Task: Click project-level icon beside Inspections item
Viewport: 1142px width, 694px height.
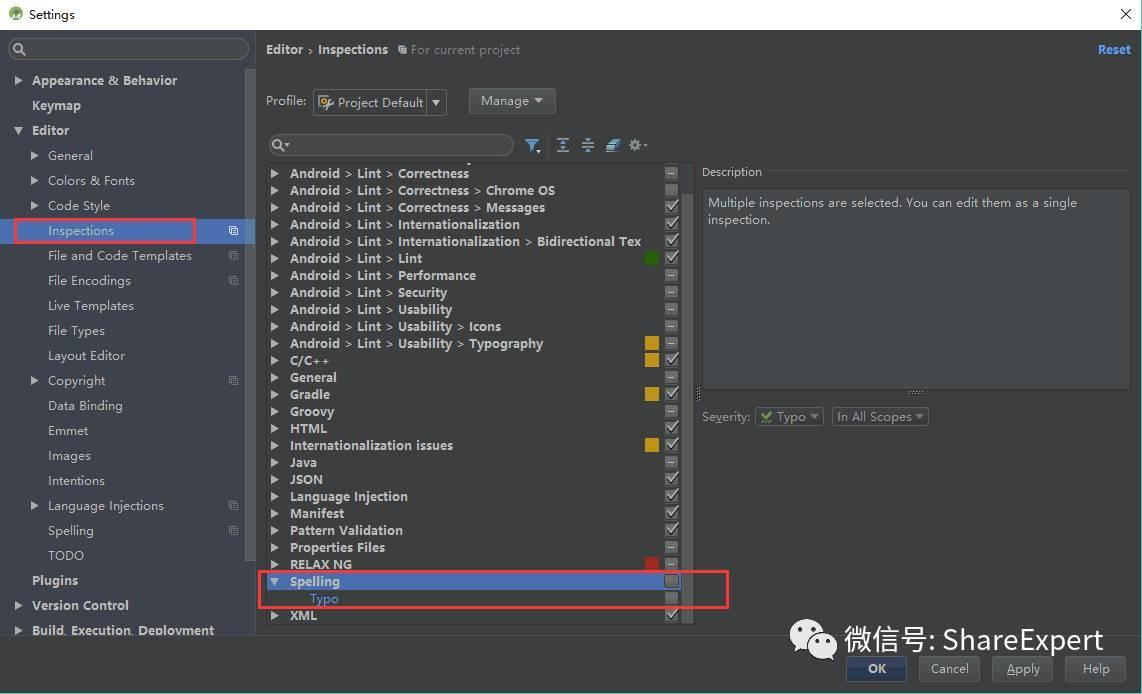Action: pyautogui.click(x=233, y=231)
